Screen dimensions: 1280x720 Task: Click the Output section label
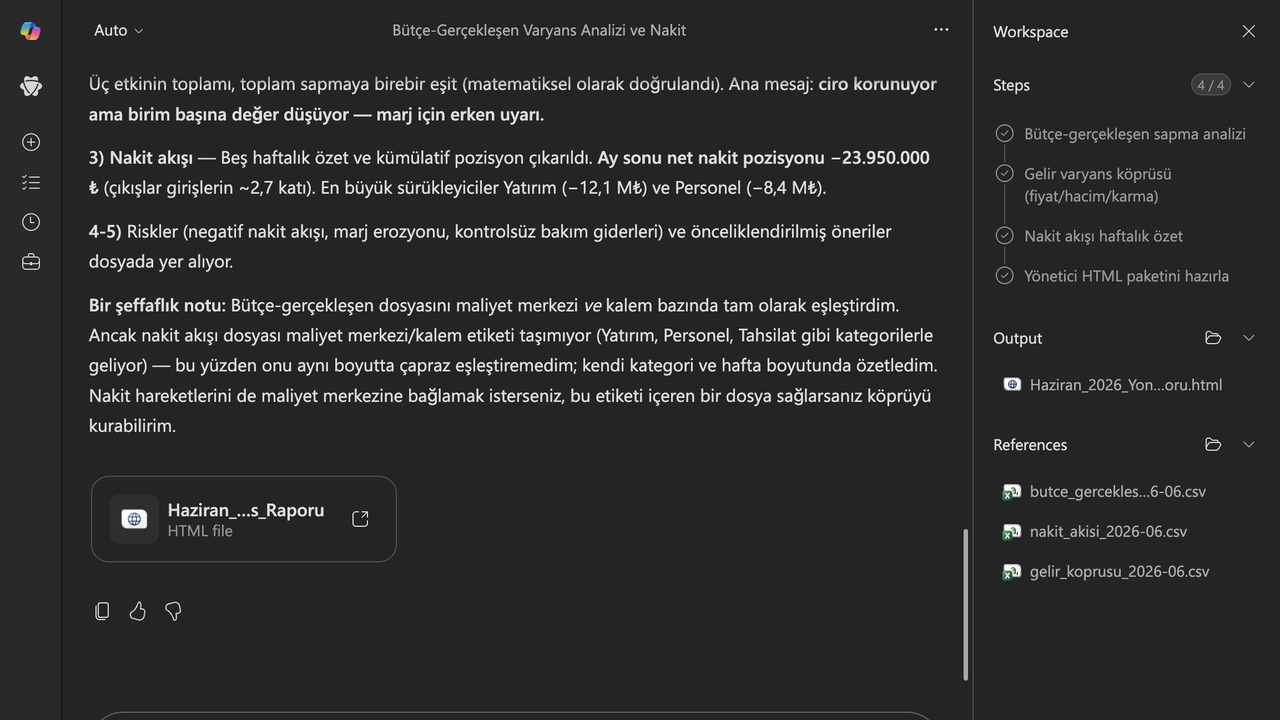[1017, 338]
